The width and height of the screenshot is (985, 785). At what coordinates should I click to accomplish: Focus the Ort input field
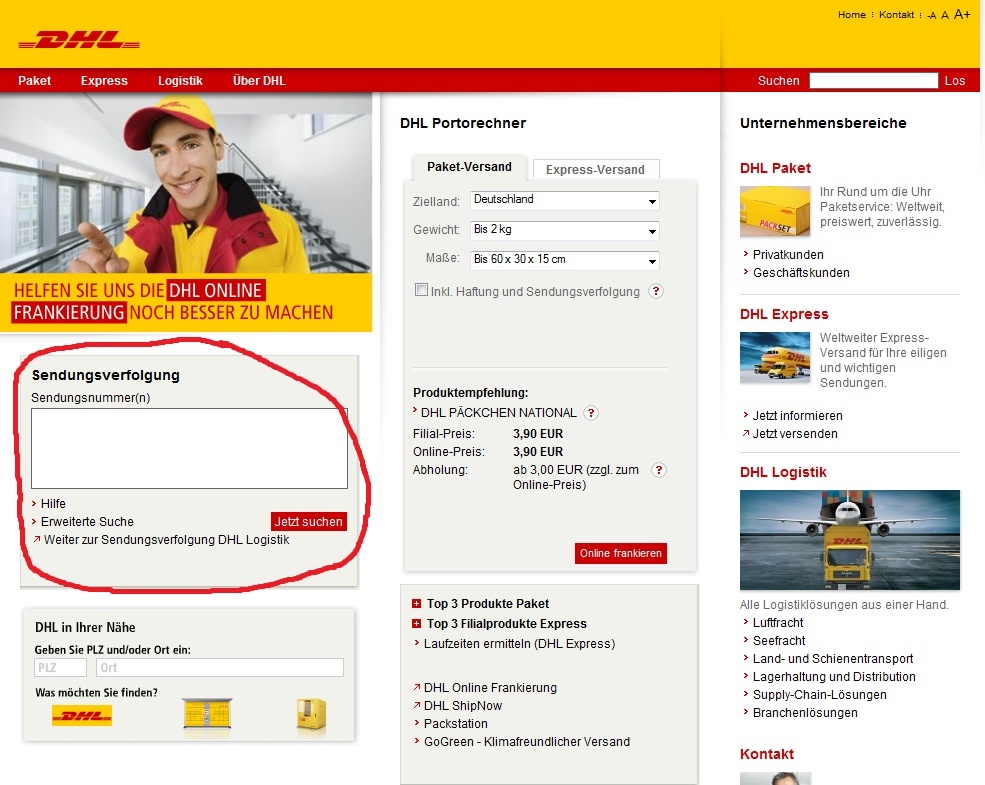[x=220, y=668]
